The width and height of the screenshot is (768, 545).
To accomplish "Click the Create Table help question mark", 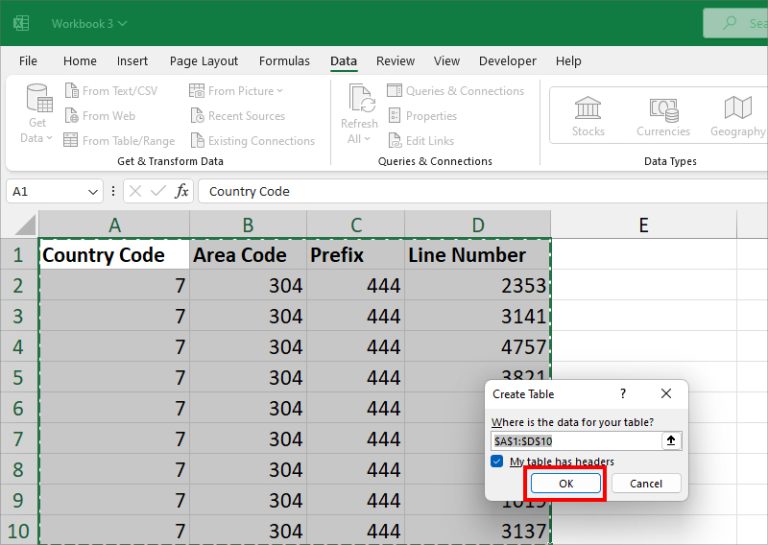I will point(623,394).
